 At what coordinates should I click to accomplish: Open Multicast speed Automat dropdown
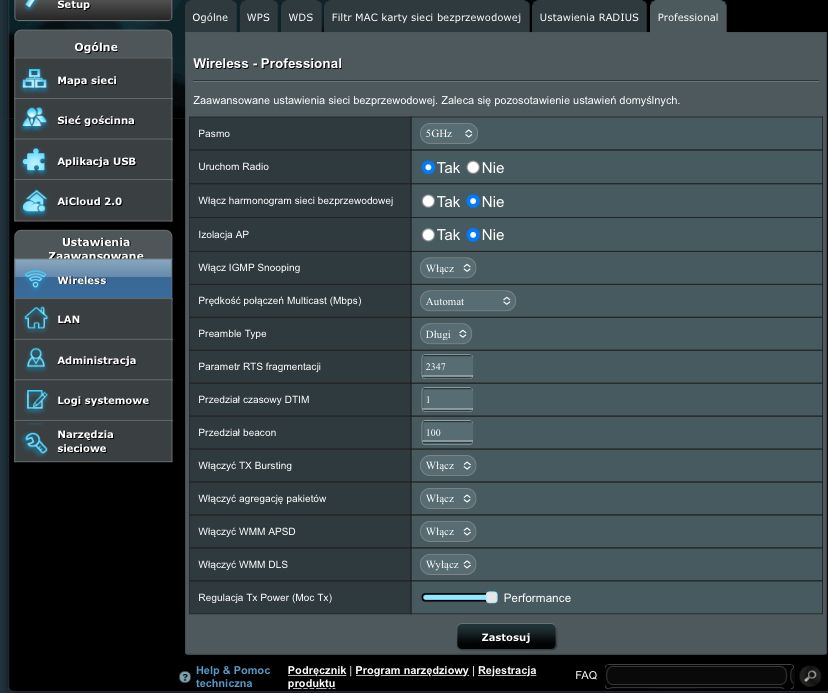coord(467,301)
